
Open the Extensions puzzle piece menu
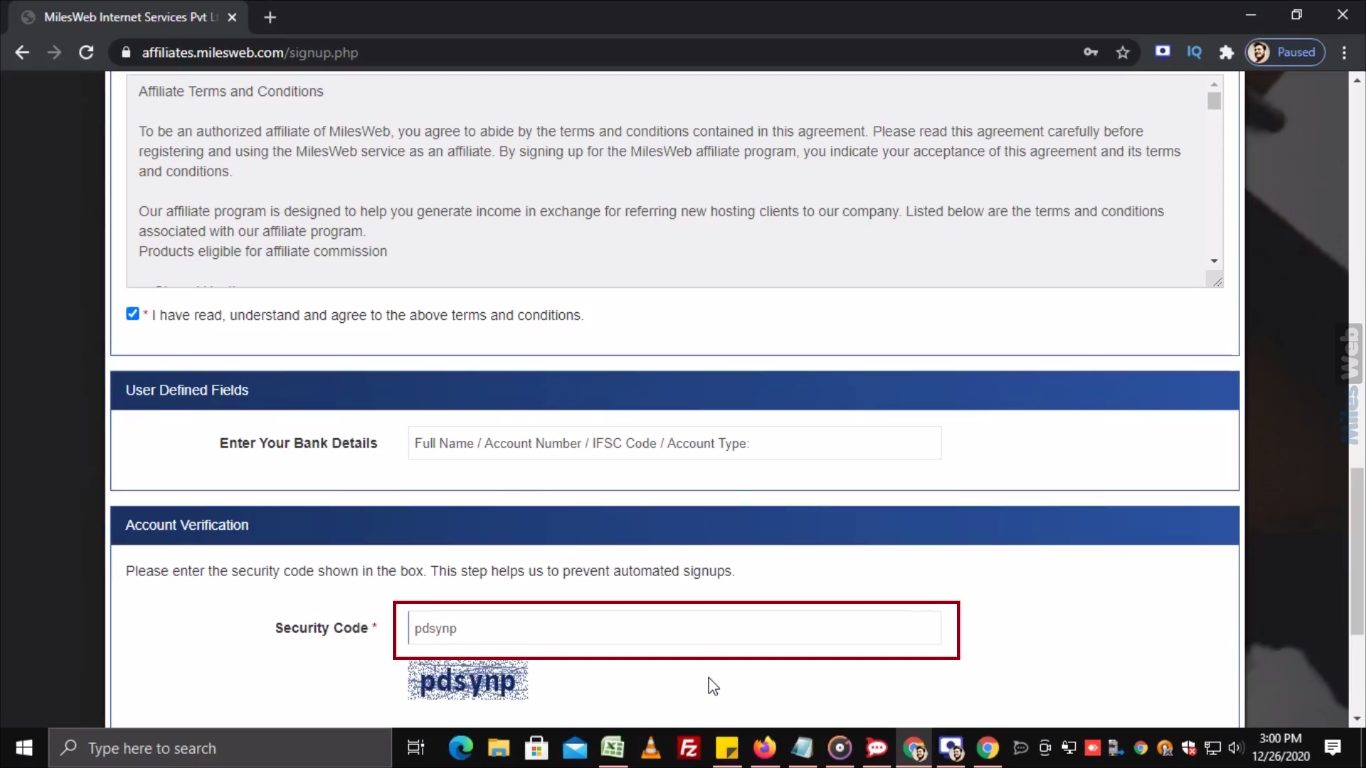(1226, 52)
